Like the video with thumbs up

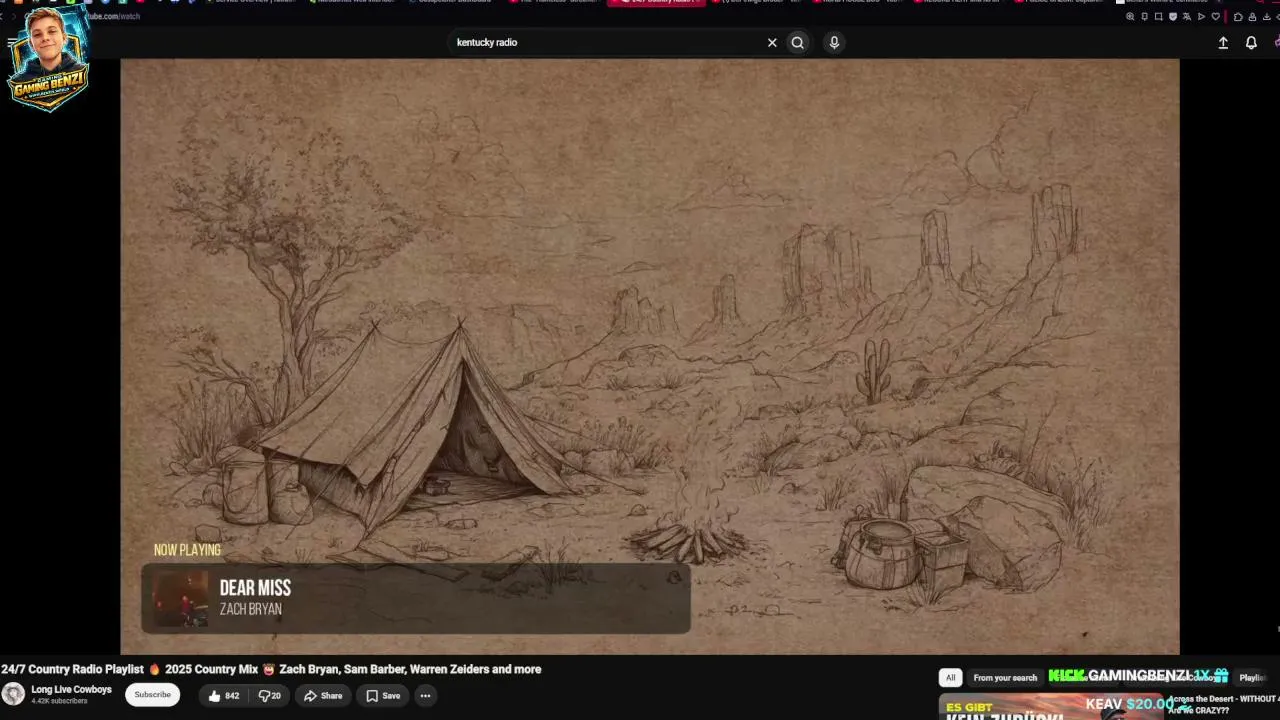[224, 696]
